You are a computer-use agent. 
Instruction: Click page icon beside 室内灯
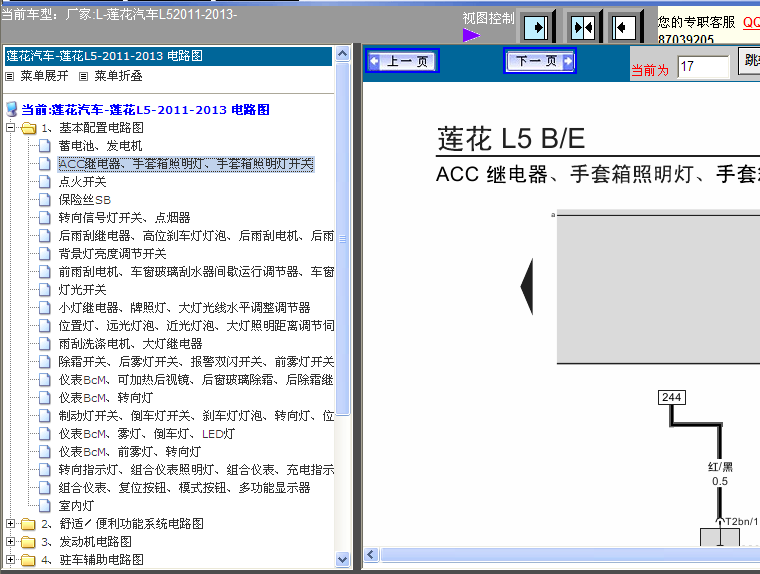45,506
